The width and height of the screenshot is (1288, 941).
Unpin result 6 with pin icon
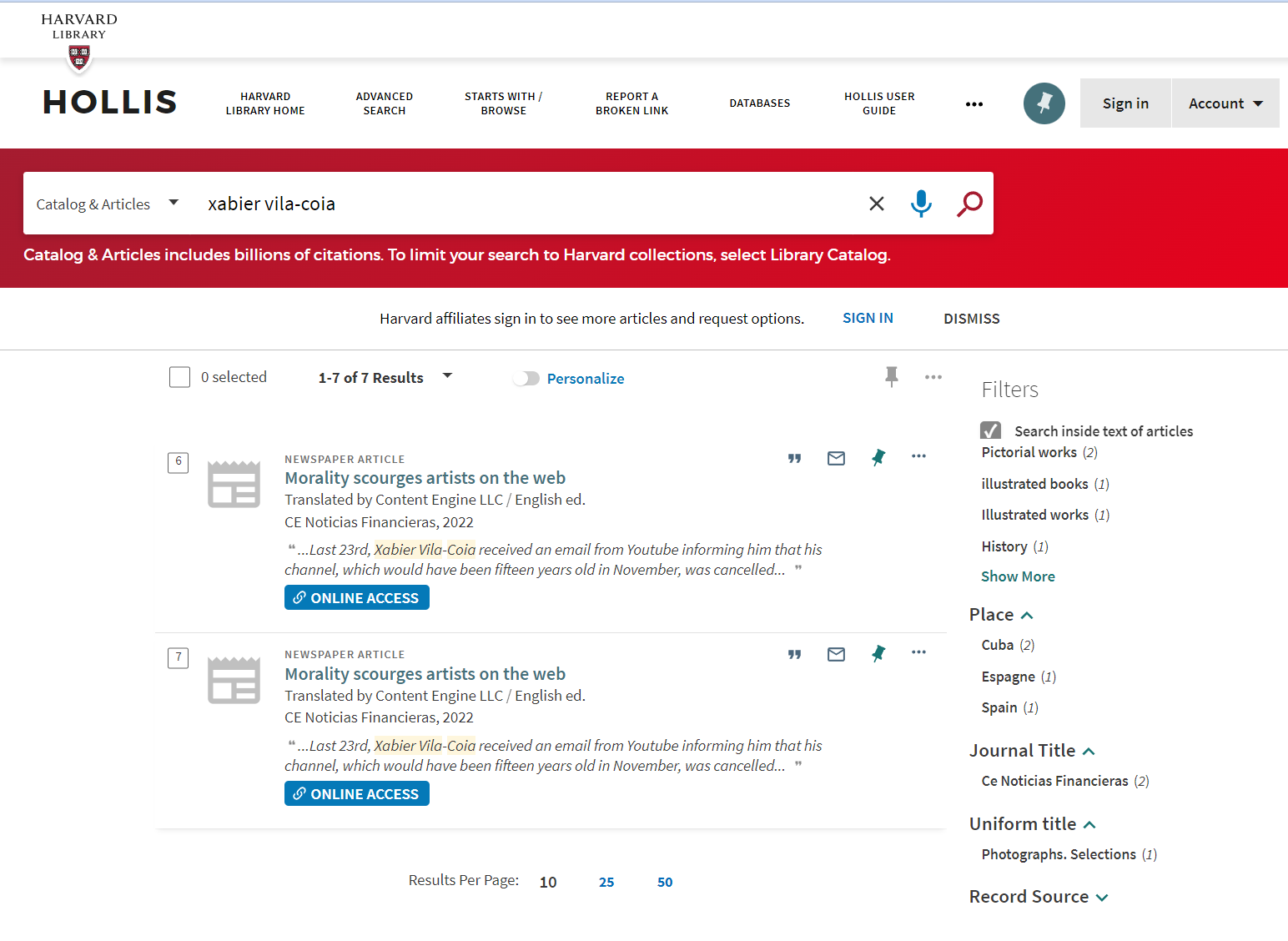coord(878,457)
